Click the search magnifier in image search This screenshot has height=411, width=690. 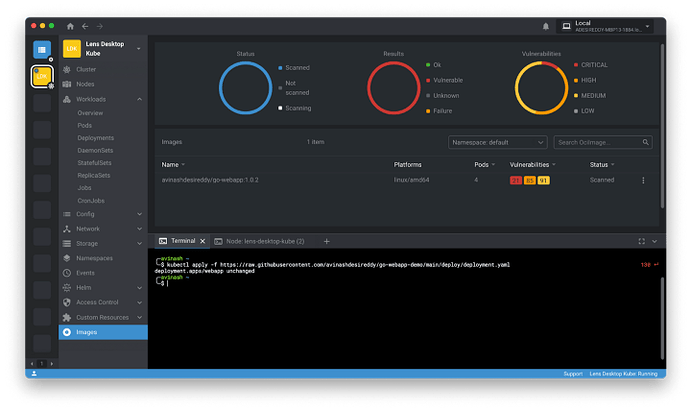646,143
